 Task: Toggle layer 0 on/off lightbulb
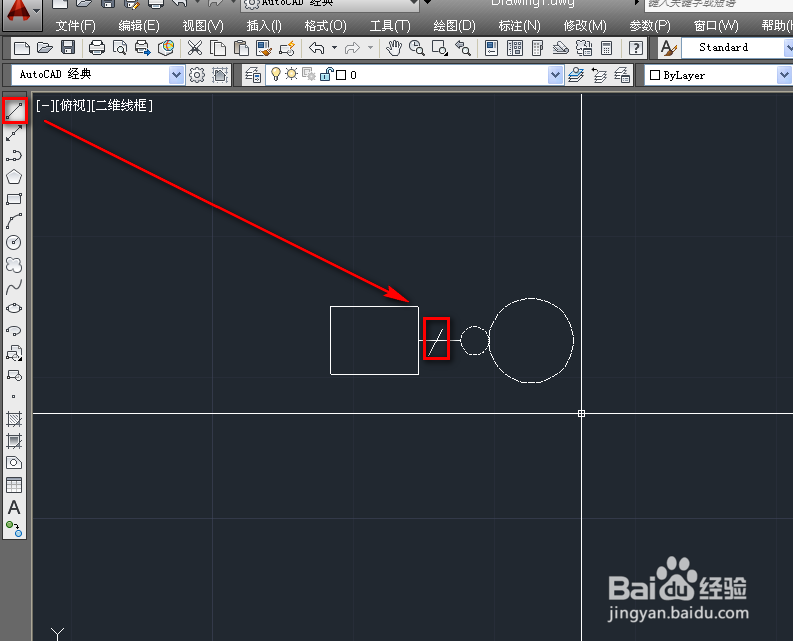point(276,75)
